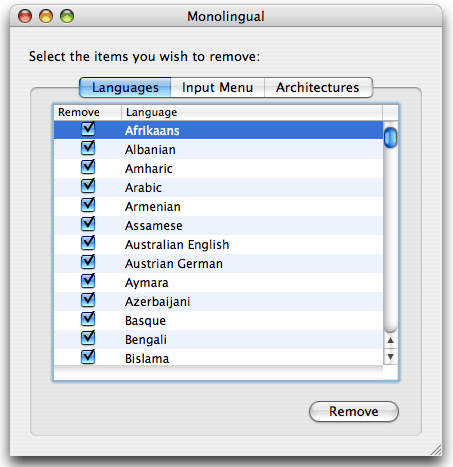Viewport: 453px width, 467px height.
Task: Select the Amharic row
Action: tap(218, 168)
